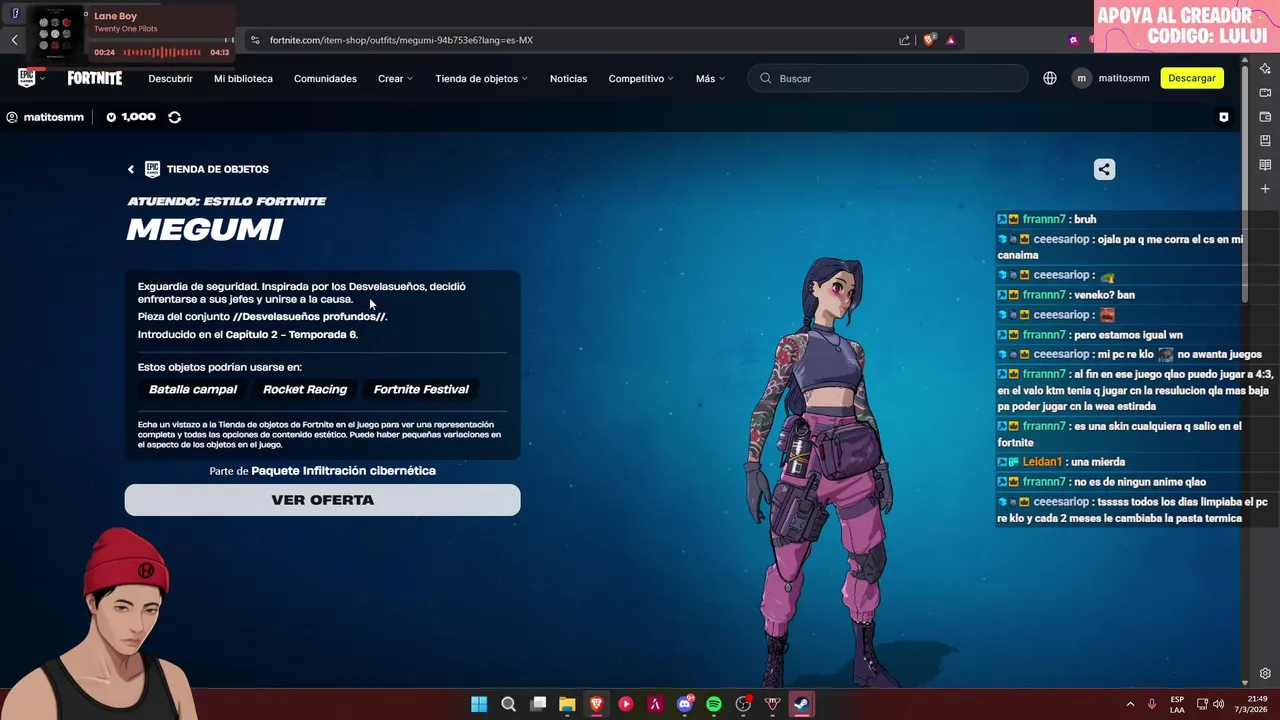Open File Explorer from the taskbar
The width and height of the screenshot is (1280, 720).
(567, 704)
